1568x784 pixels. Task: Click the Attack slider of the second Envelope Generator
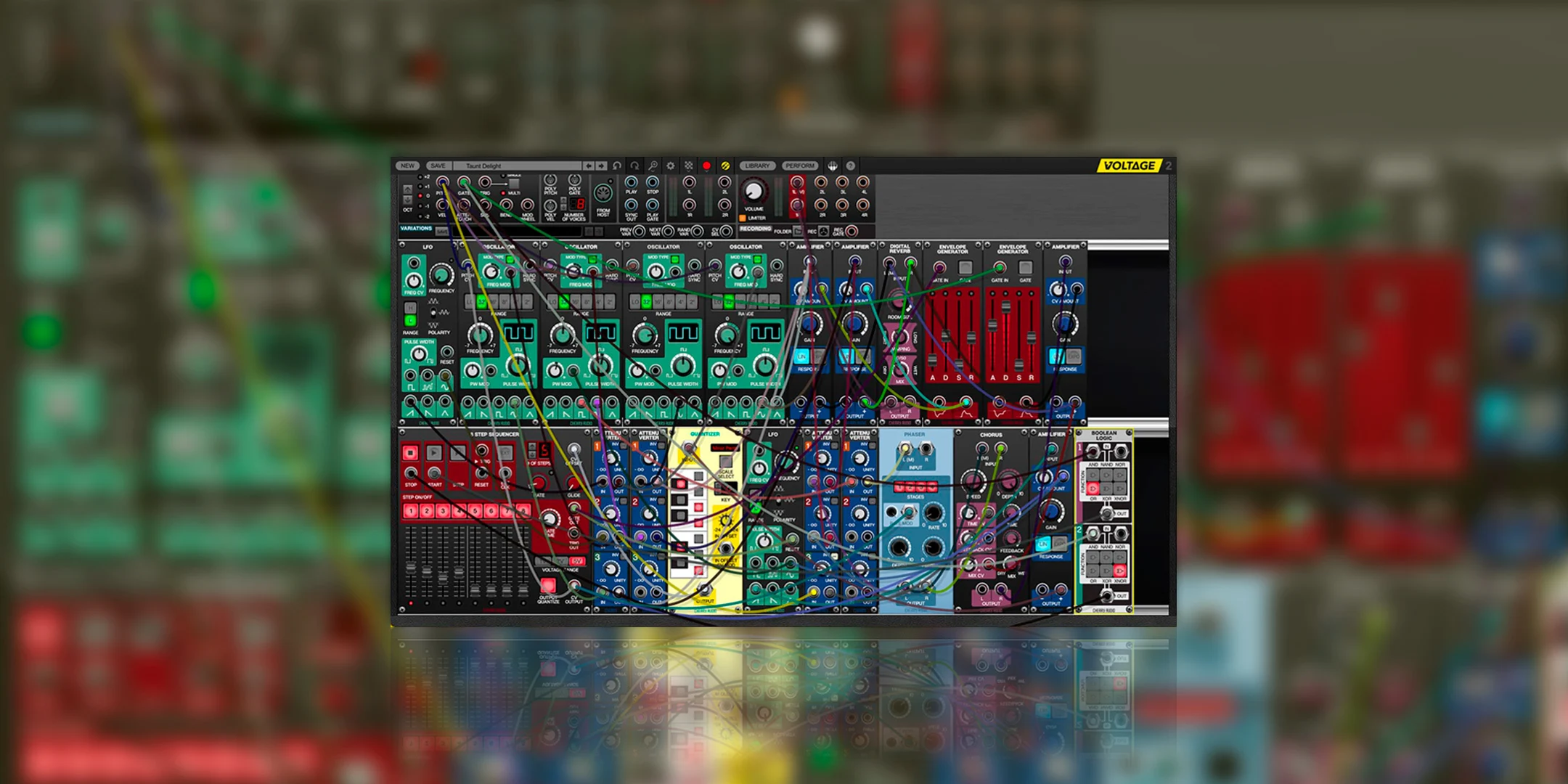(992, 324)
